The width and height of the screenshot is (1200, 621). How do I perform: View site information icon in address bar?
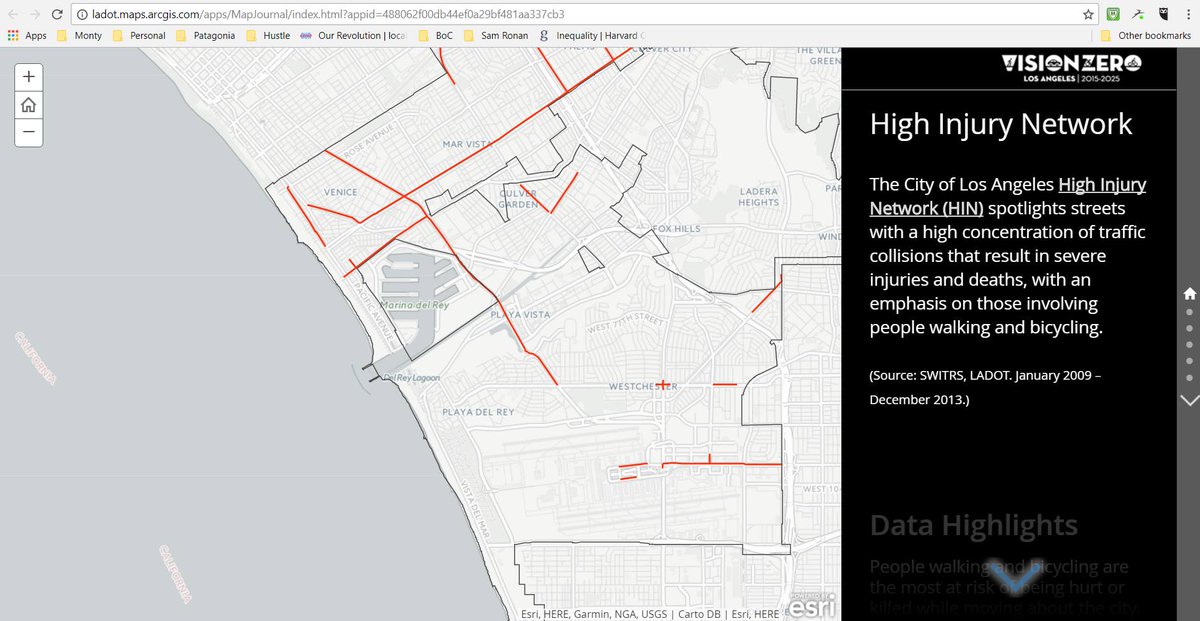tap(84, 15)
